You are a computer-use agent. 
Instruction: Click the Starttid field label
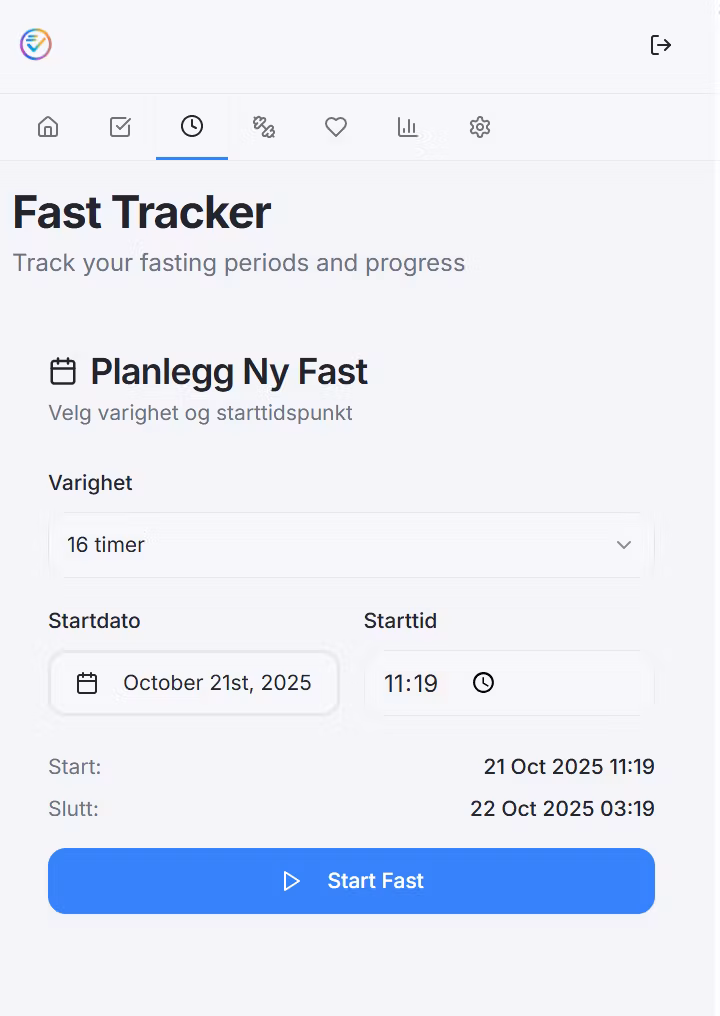(x=400, y=621)
